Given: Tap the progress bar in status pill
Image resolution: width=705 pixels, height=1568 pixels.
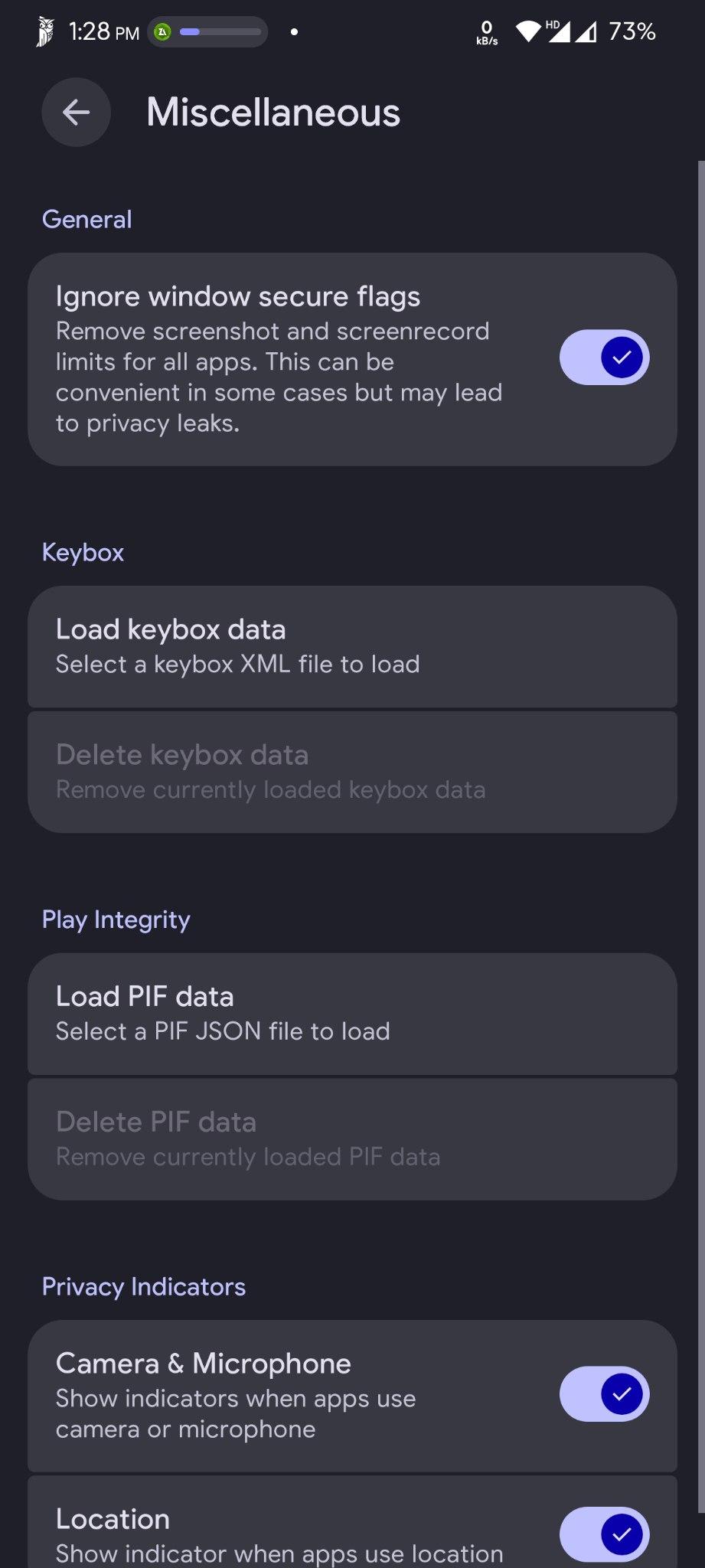Looking at the screenshot, I should coord(220,32).
